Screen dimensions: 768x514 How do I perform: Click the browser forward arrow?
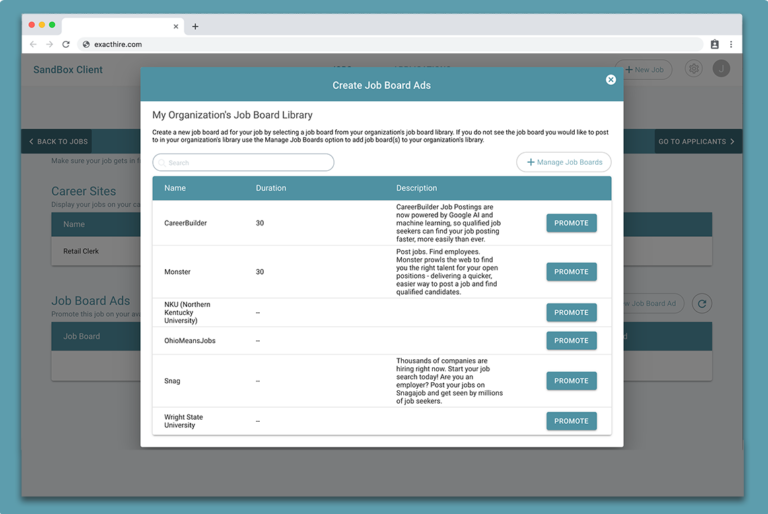(x=49, y=44)
